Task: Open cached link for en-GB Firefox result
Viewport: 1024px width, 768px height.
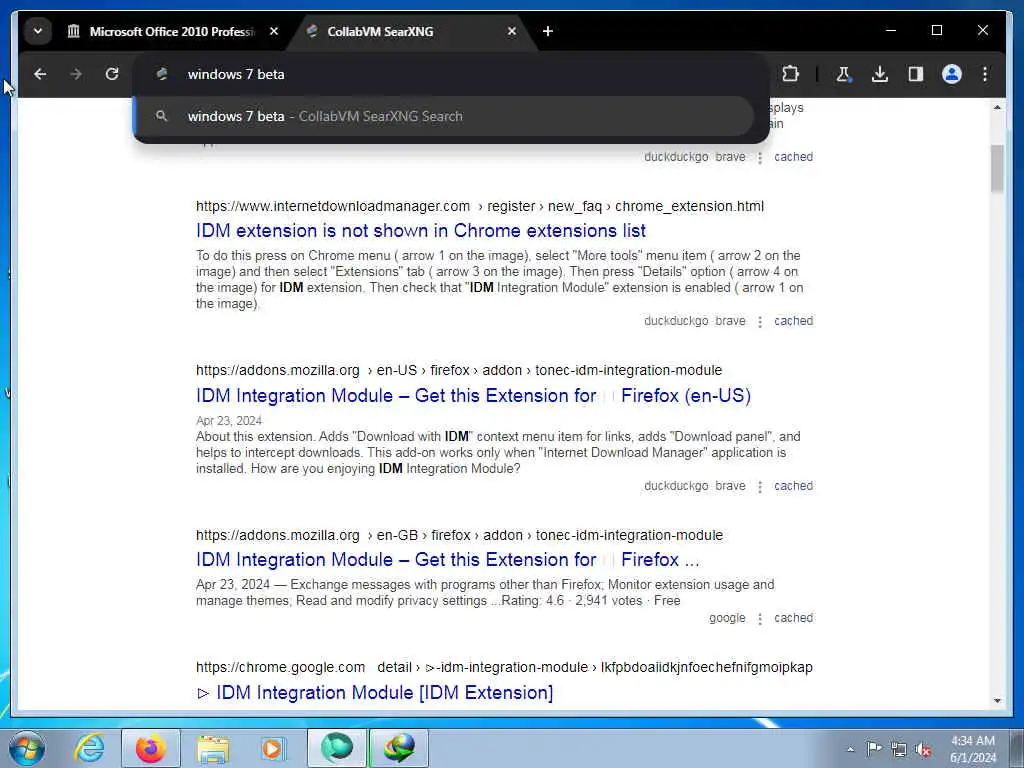Action: (x=793, y=618)
